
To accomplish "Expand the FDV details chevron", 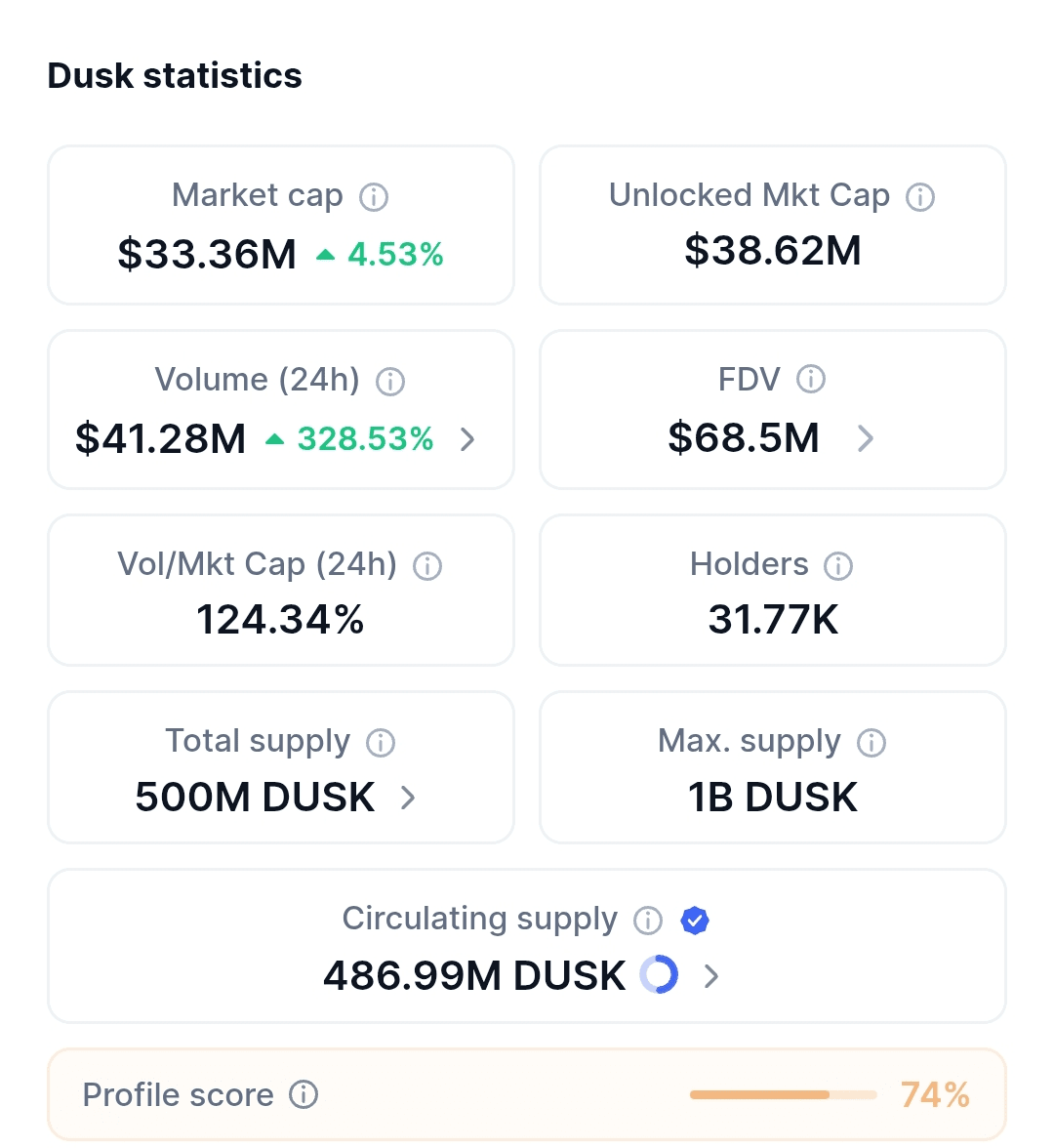I will tap(865, 439).
